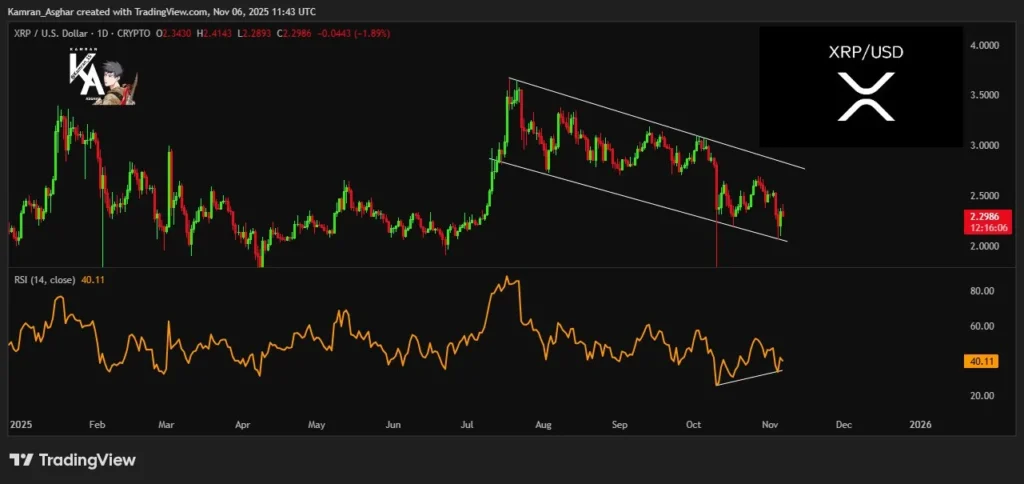Click the Aug label on time axis

tap(543, 425)
